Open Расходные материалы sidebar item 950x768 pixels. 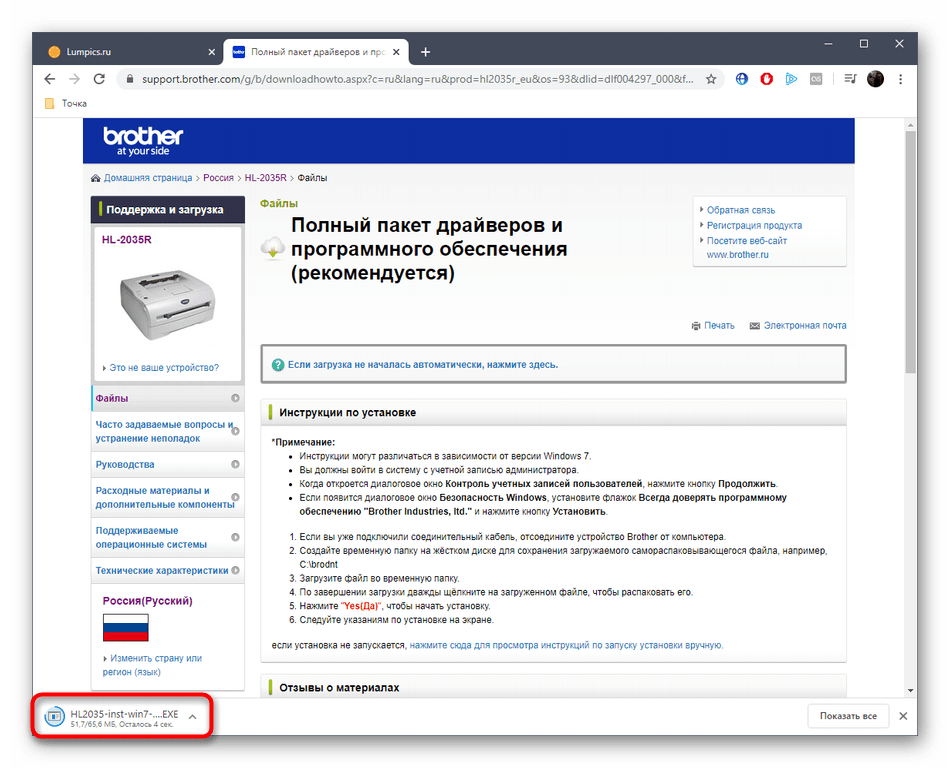(167, 497)
